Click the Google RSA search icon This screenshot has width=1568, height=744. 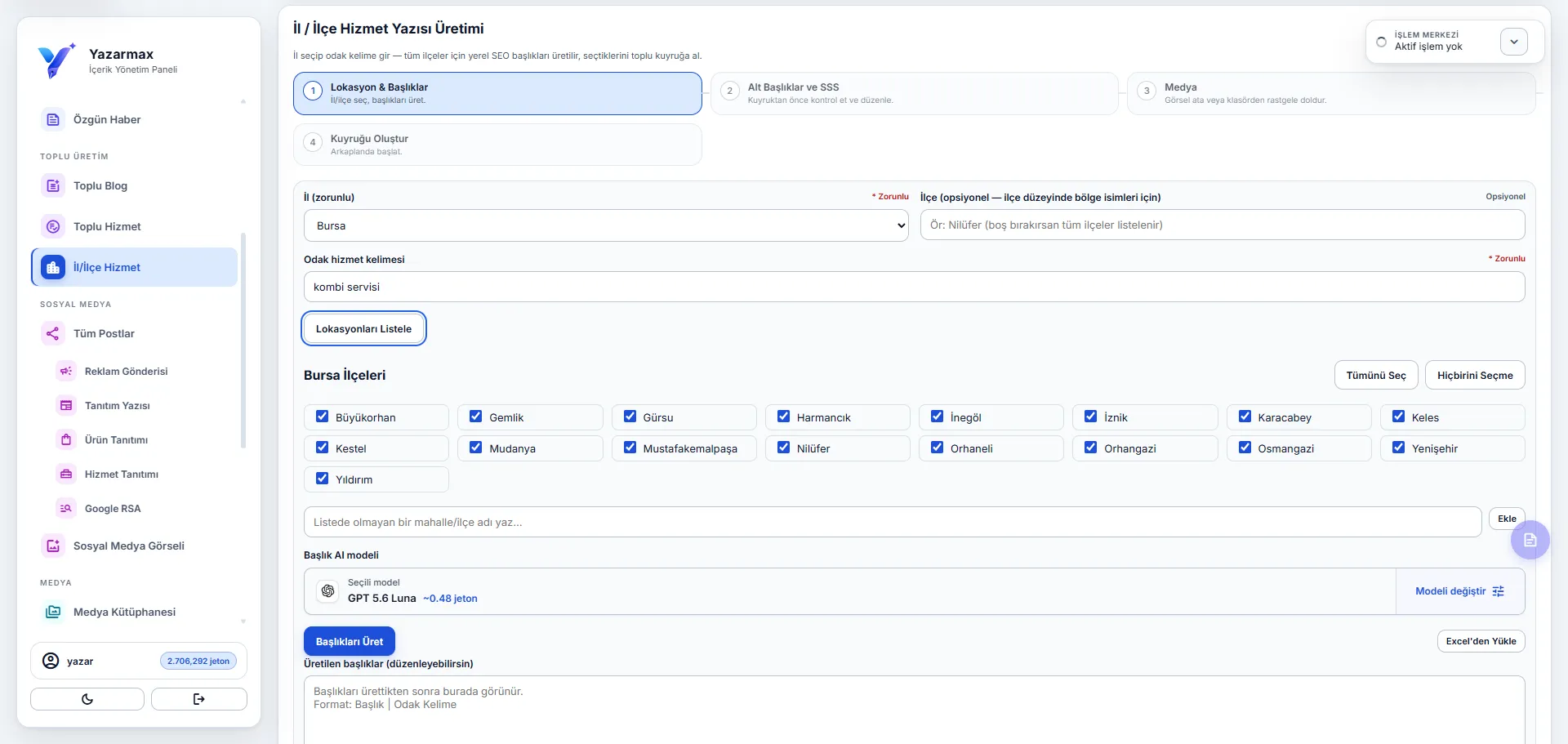pos(66,508)
